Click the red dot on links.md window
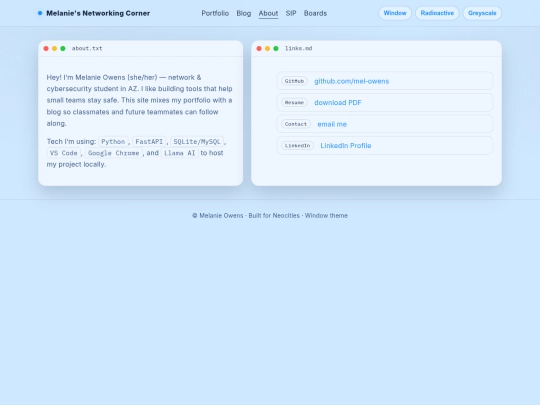Image resolution: width=540 pixels, height=405 pixels. tap(259, 49)
